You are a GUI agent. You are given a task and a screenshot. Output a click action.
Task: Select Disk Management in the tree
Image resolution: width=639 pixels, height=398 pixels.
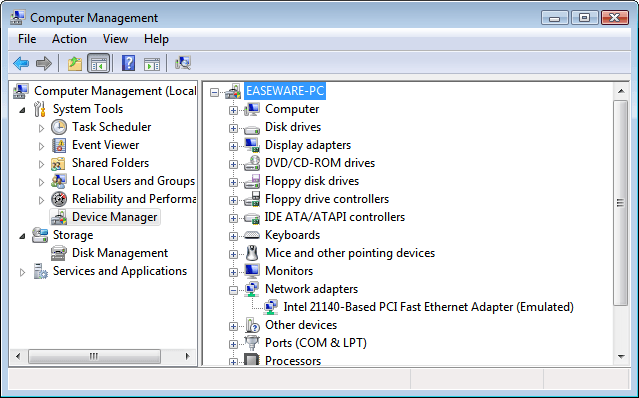point(120,253)
